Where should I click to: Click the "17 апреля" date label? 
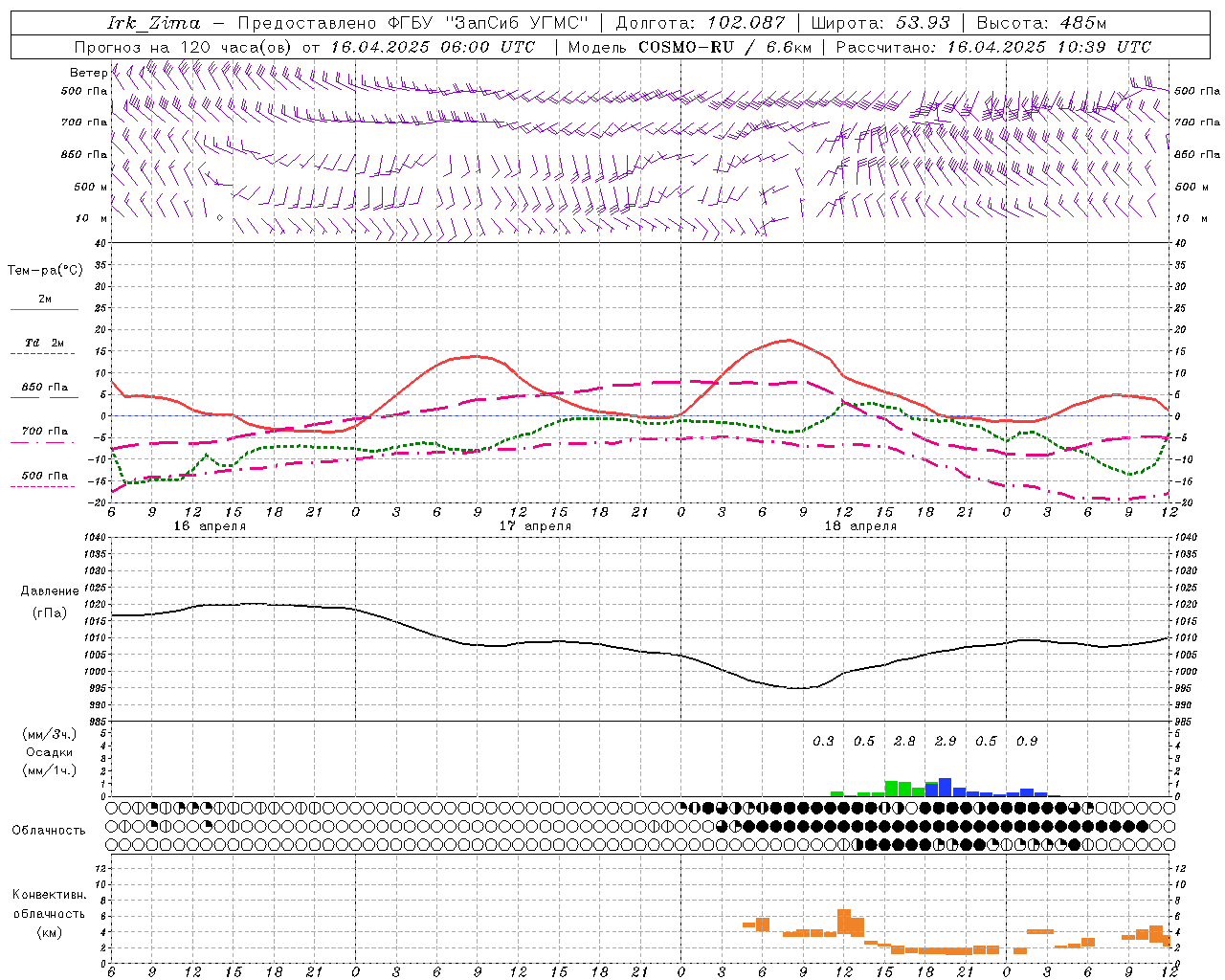click(535, 525)
